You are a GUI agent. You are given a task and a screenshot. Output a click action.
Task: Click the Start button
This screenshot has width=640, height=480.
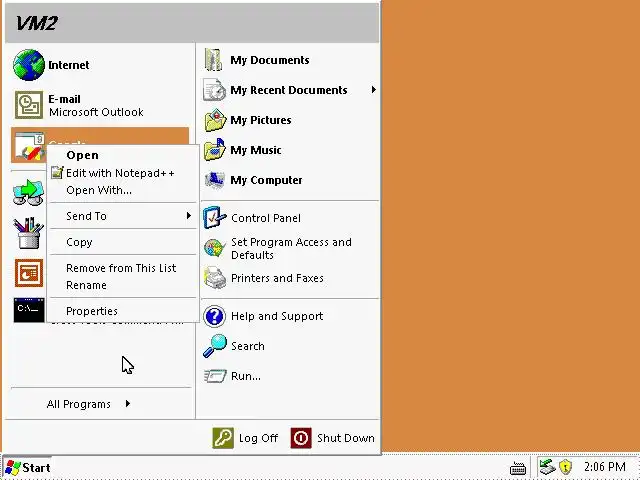[28, 468]
